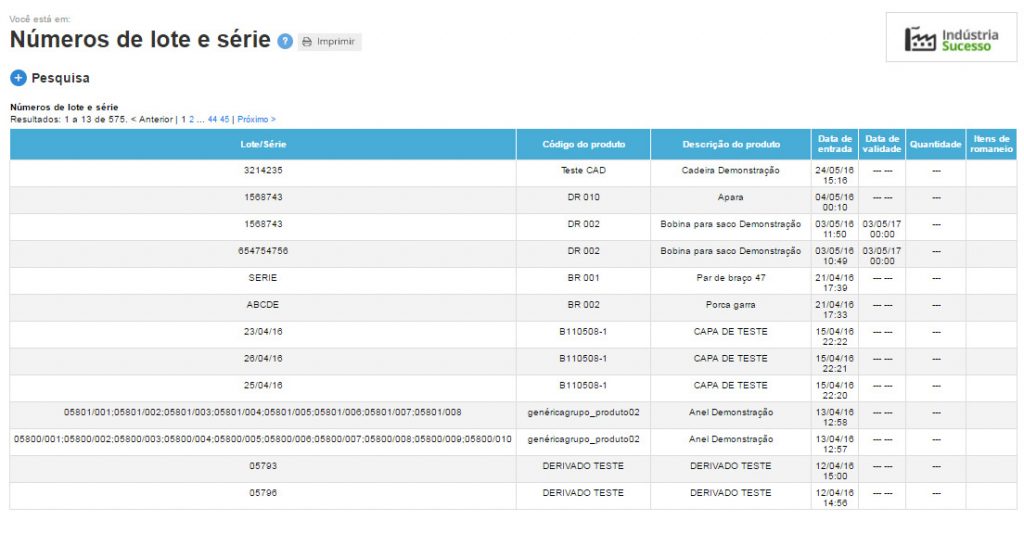
Task: Go to results page 2
Action: [192, 119]
